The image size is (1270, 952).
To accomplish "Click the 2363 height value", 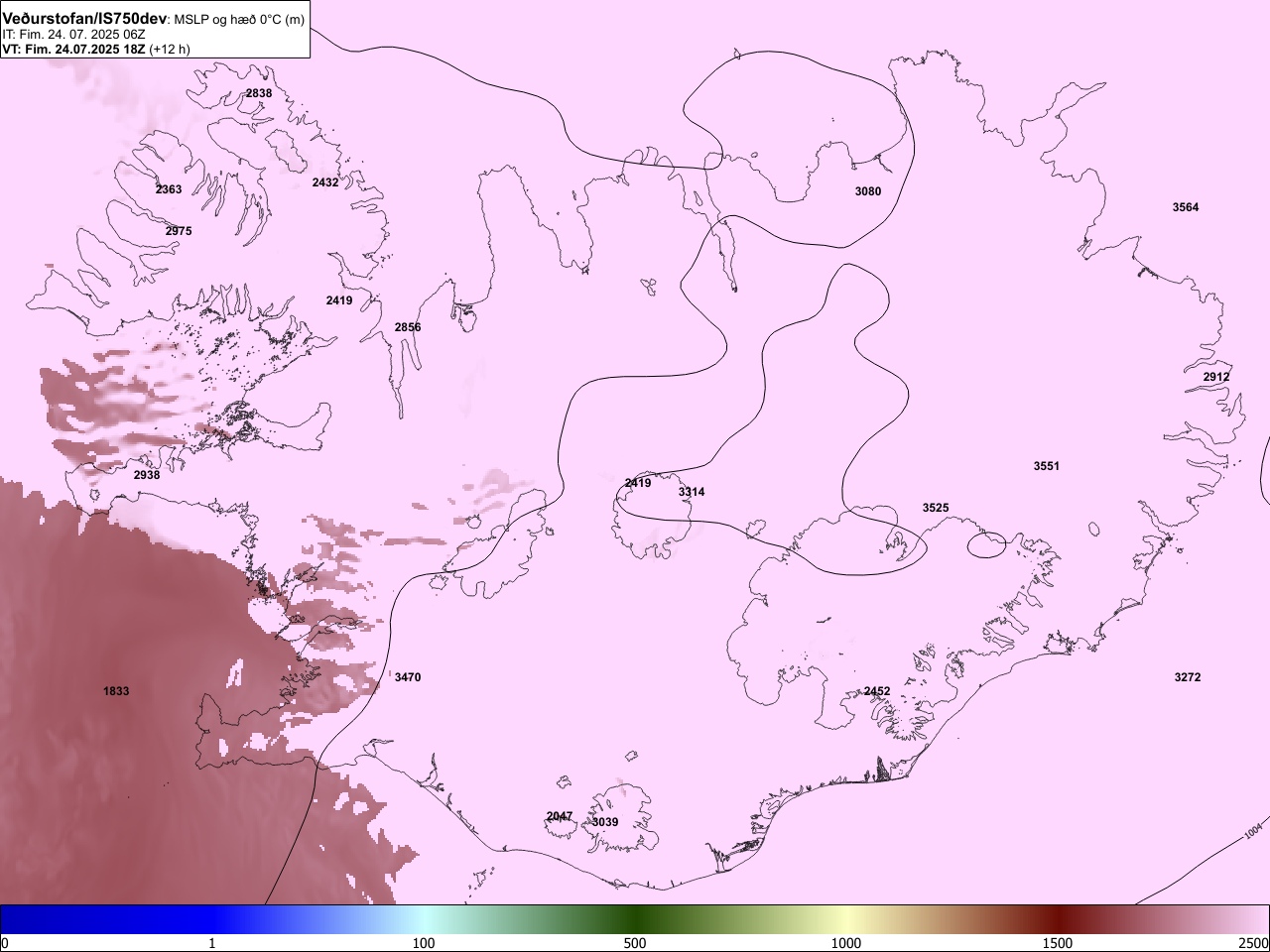I will click(x=169, y=189).
